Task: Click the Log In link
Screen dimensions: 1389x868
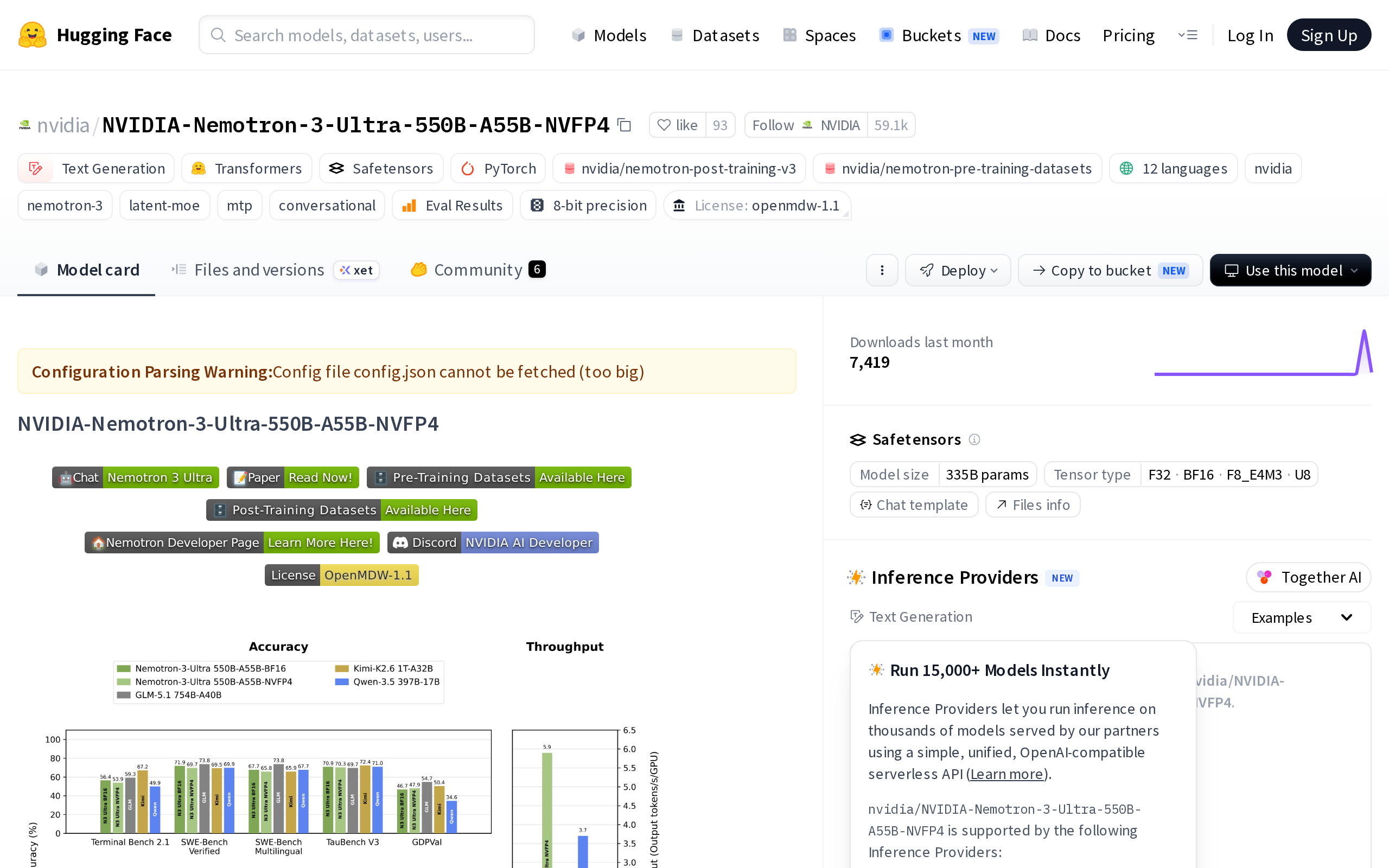Action: tap(1250, 36)
